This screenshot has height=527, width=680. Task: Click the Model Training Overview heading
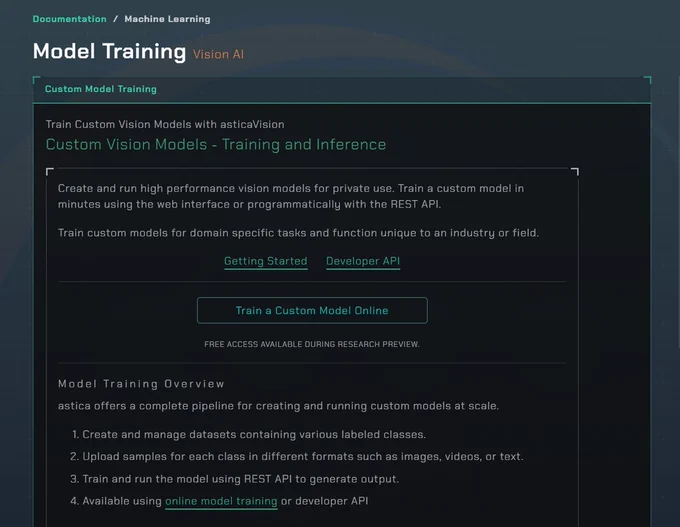(141, 384)
